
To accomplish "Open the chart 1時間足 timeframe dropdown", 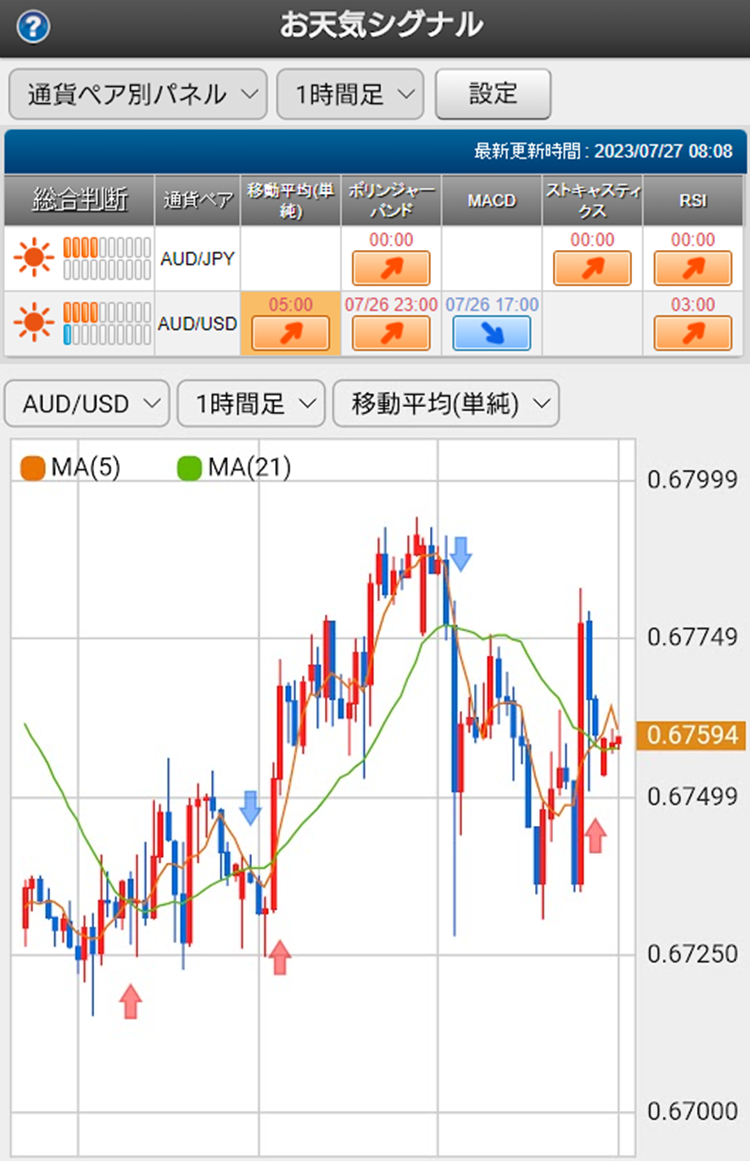I will 251,404.
